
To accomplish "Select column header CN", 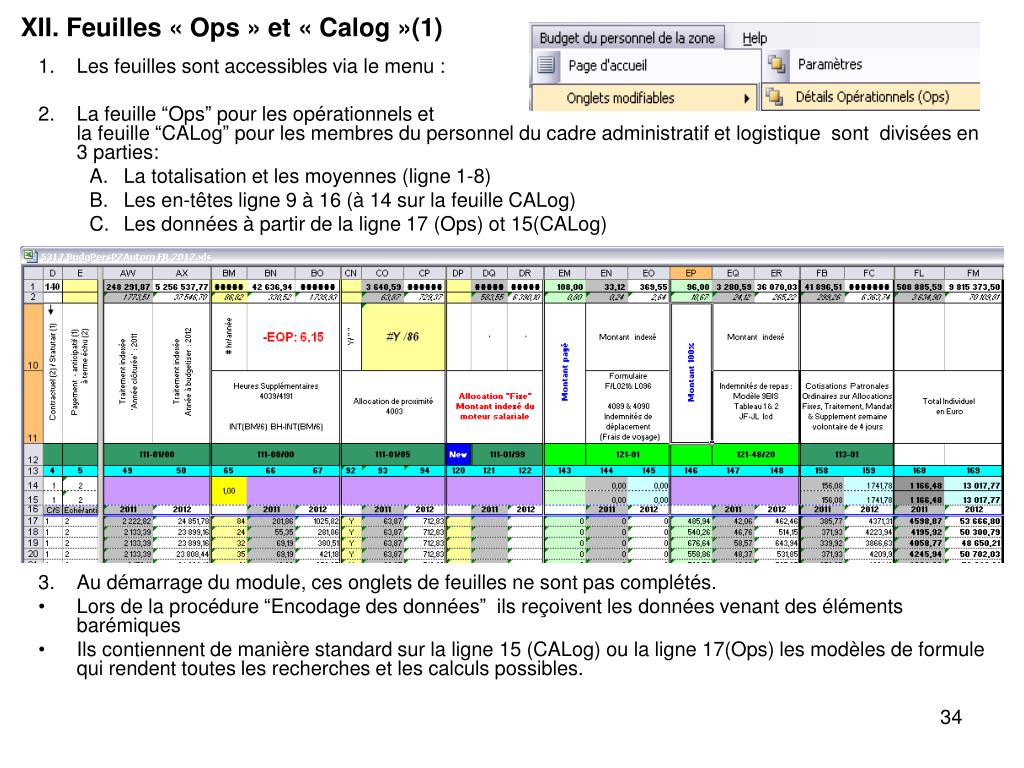I will tap(351, 273).
